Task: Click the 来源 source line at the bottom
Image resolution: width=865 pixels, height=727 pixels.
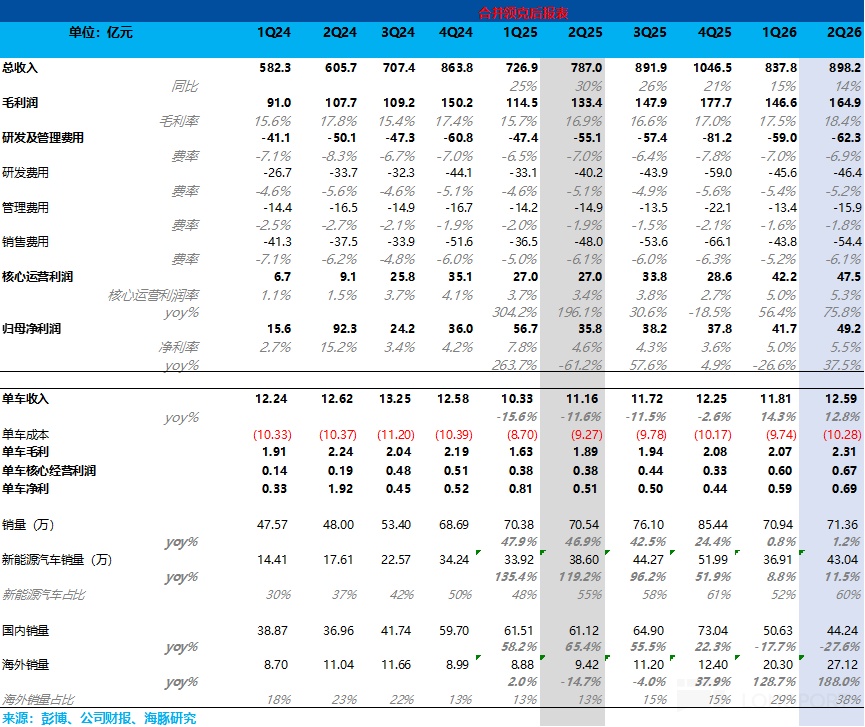Action: pos(99,718)
